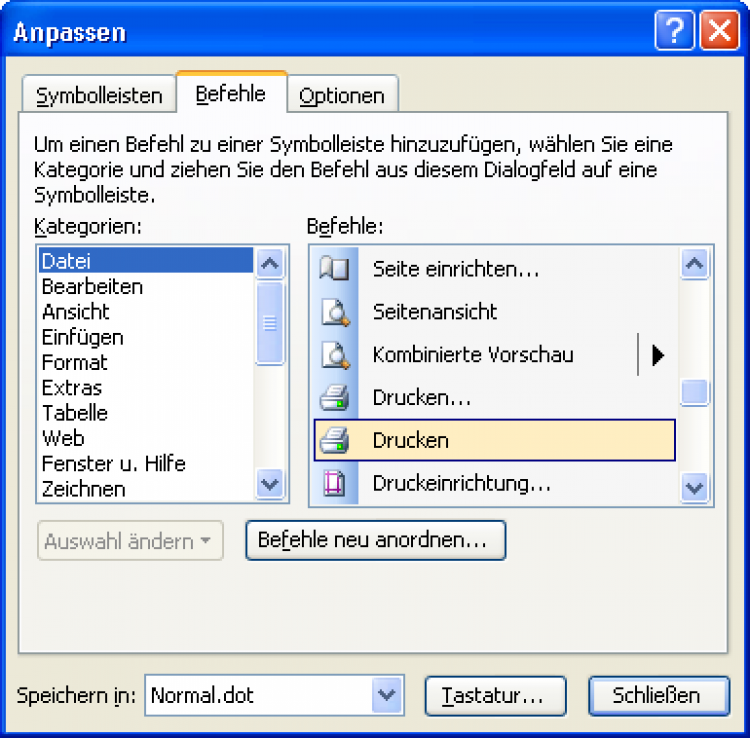Click the Seitenansicht magnifier icon
This screenshot has height=738, width=750.
point(333,312)
